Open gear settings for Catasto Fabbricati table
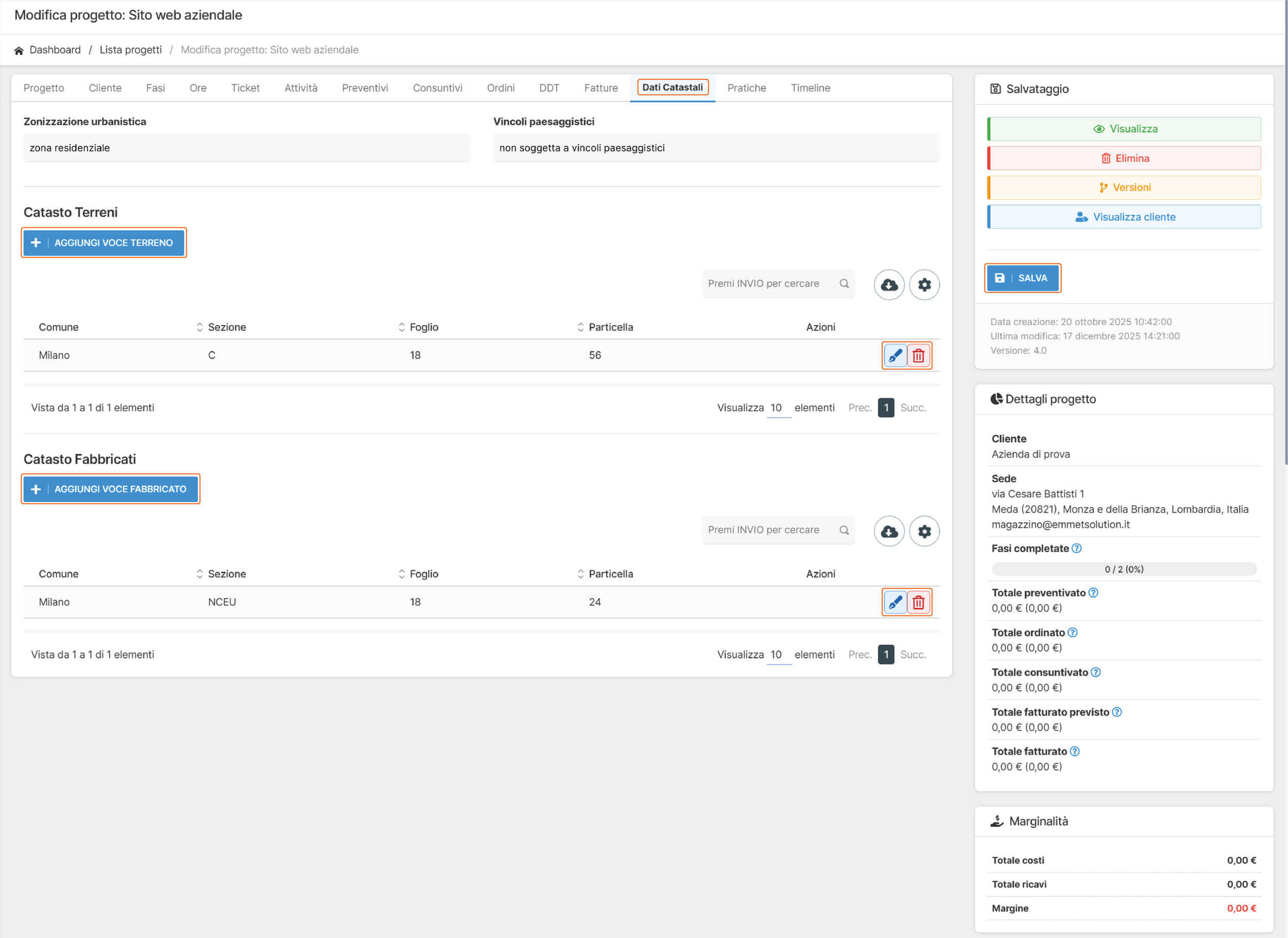Screen dimensions: 1288x938 click(924, 531)
